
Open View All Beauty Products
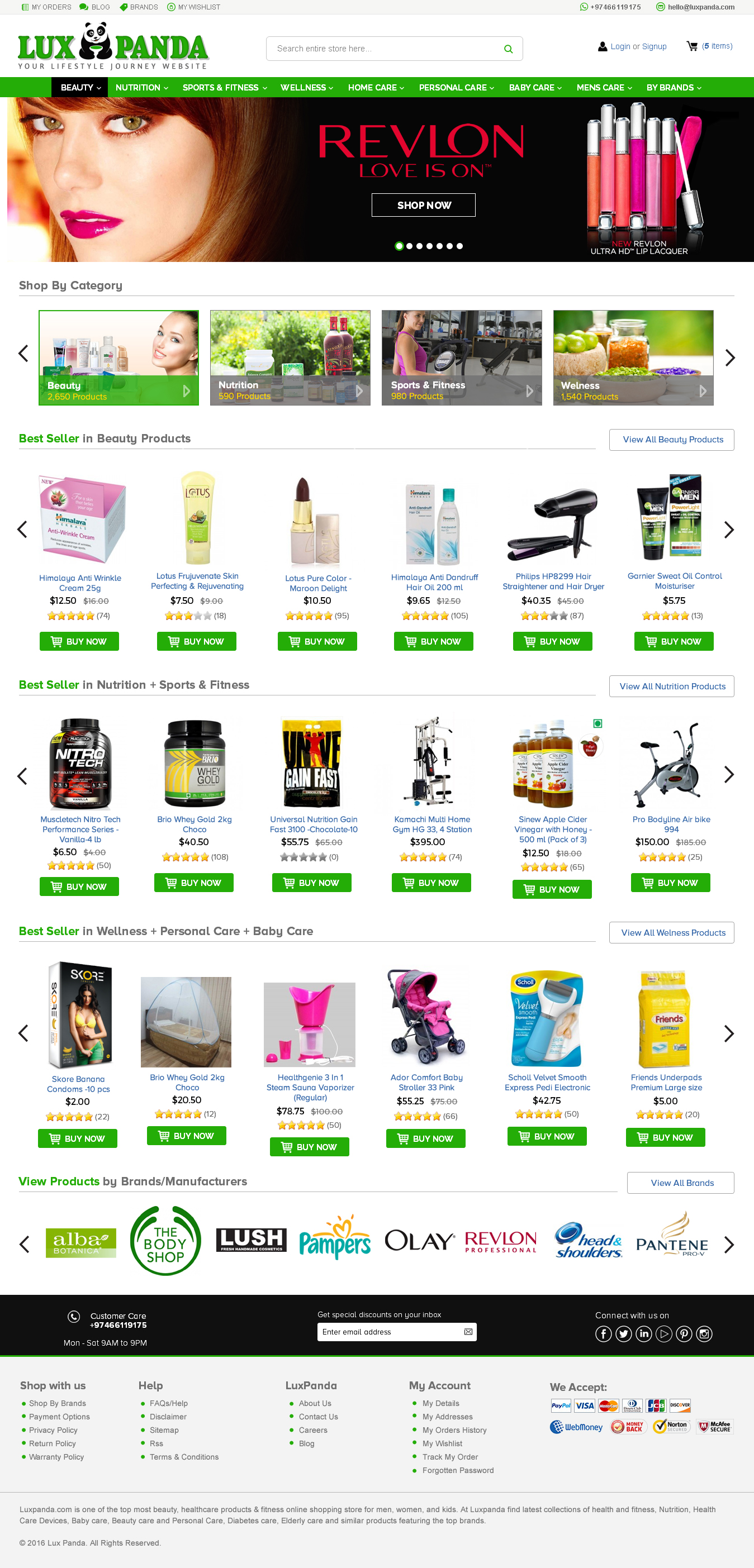[x=672, y=440]
